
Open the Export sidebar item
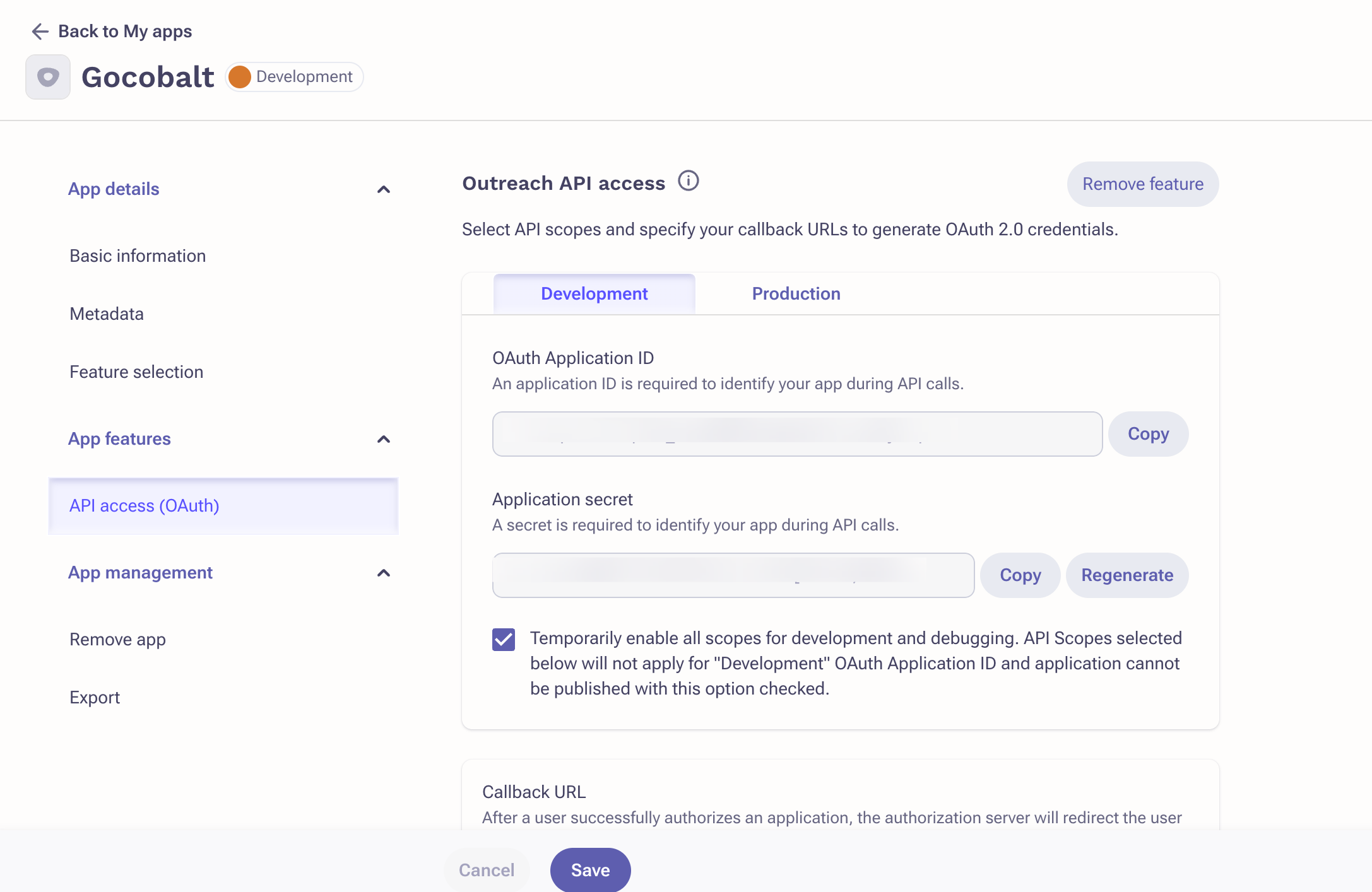click(x=95, y=698)
